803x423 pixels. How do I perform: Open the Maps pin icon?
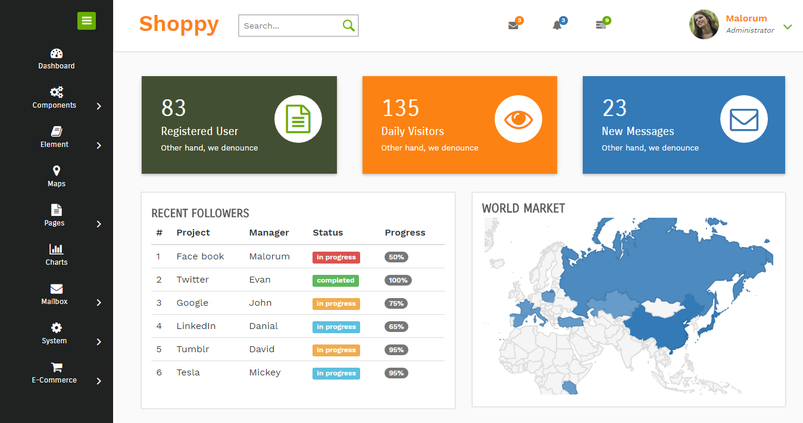[56, 171]
